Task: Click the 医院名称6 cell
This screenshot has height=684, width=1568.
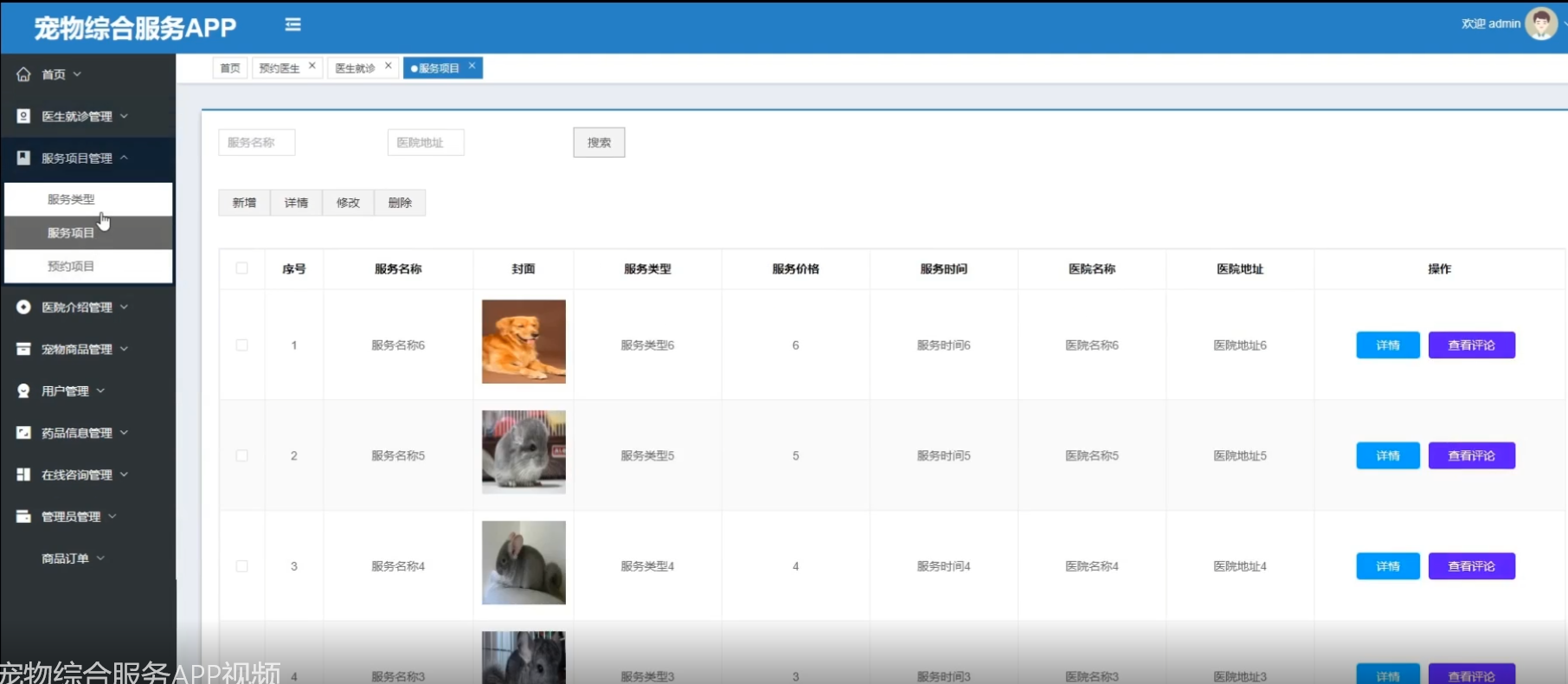Action: click(1092, 345)
